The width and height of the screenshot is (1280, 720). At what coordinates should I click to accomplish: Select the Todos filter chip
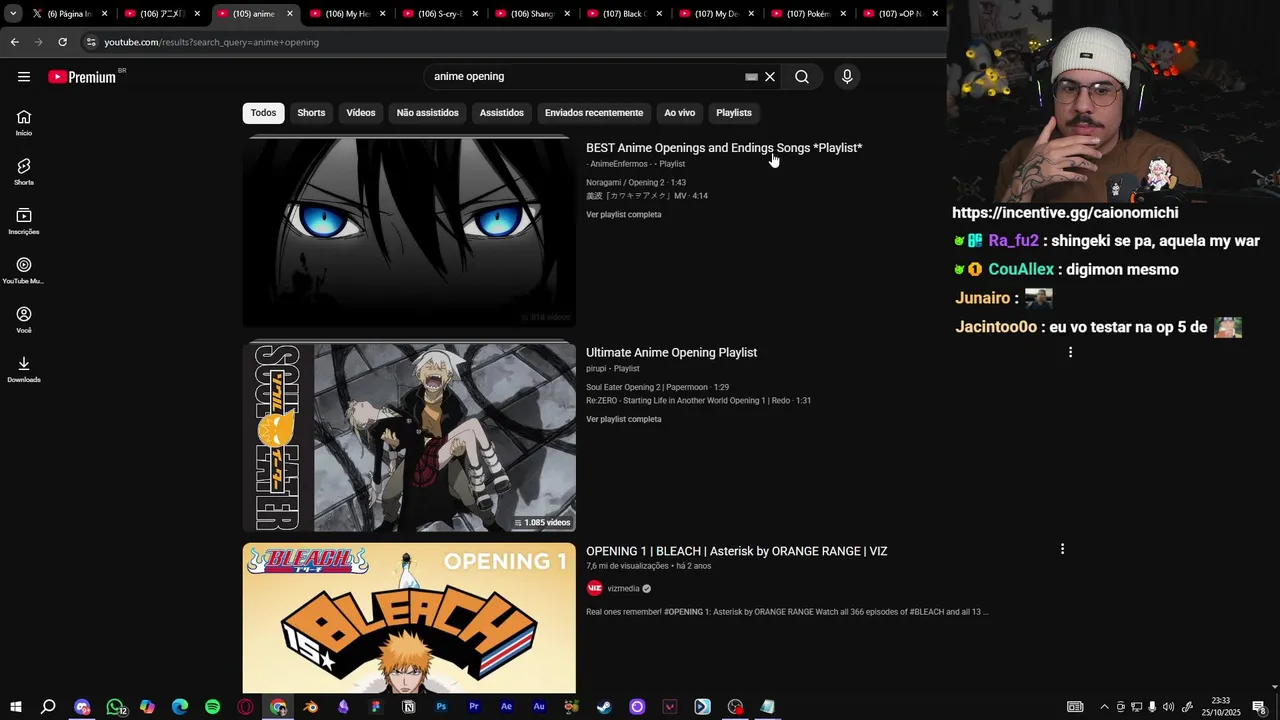pyautogui.click(x=263, y=113)
